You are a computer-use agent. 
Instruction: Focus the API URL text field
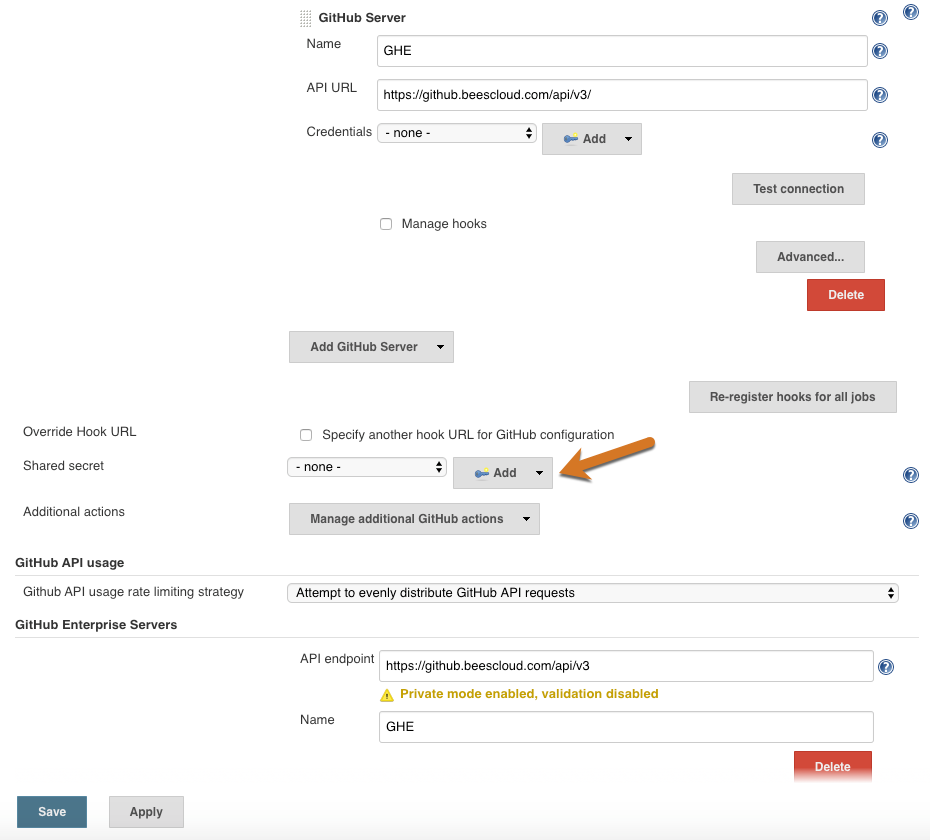[622, 95]
